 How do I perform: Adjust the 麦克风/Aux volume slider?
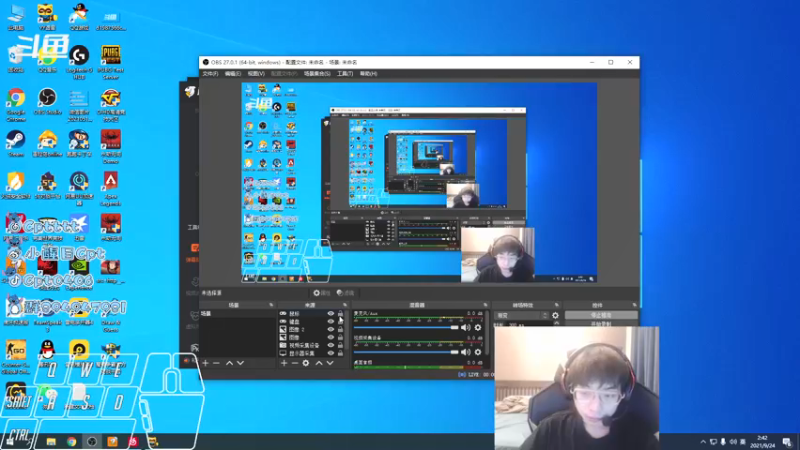(406, 328)
